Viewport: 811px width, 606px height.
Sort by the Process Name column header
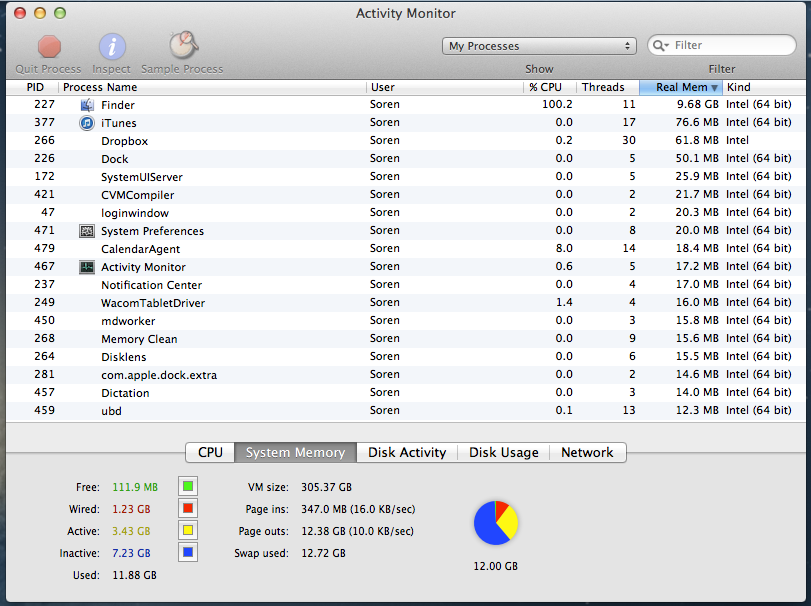click(x=212, y=87)
